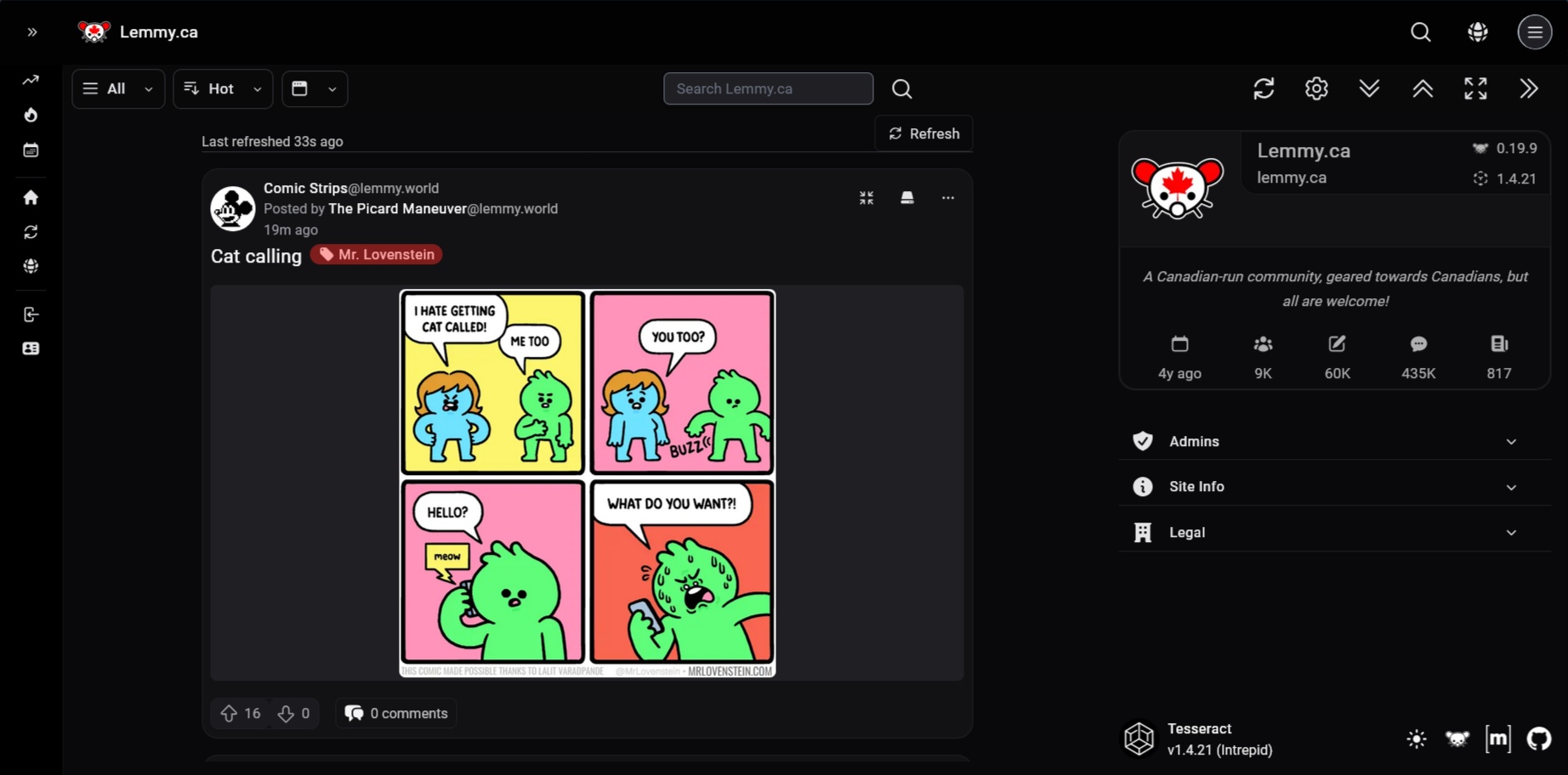Open the ID card icon in the sidebar
This screenshot has width=1568, height=775.
coord(31,348)
